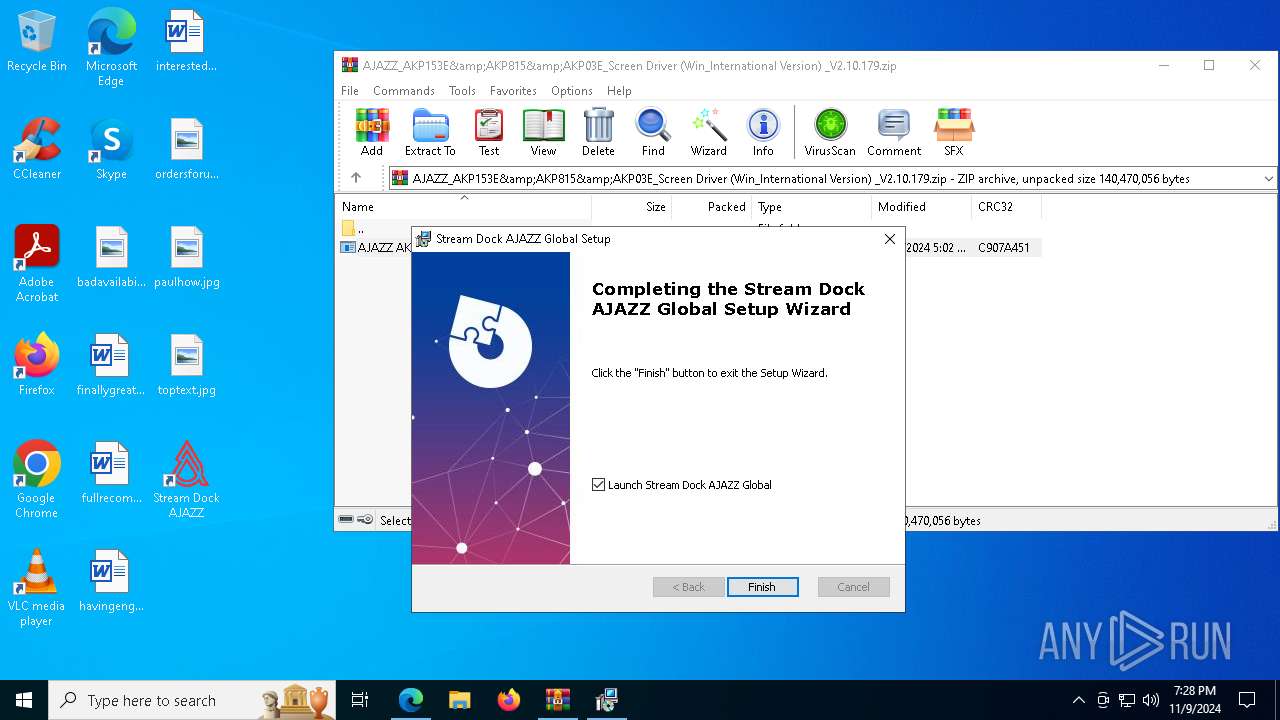Uncheck Launch Stream Dock AJAZZ Global
This screenshot has height=720, width=1280.
click(x=599, y=485)
